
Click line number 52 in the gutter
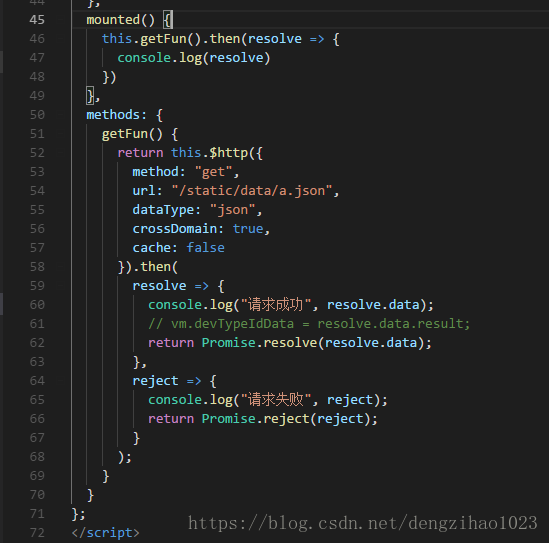tap(37, 153)
